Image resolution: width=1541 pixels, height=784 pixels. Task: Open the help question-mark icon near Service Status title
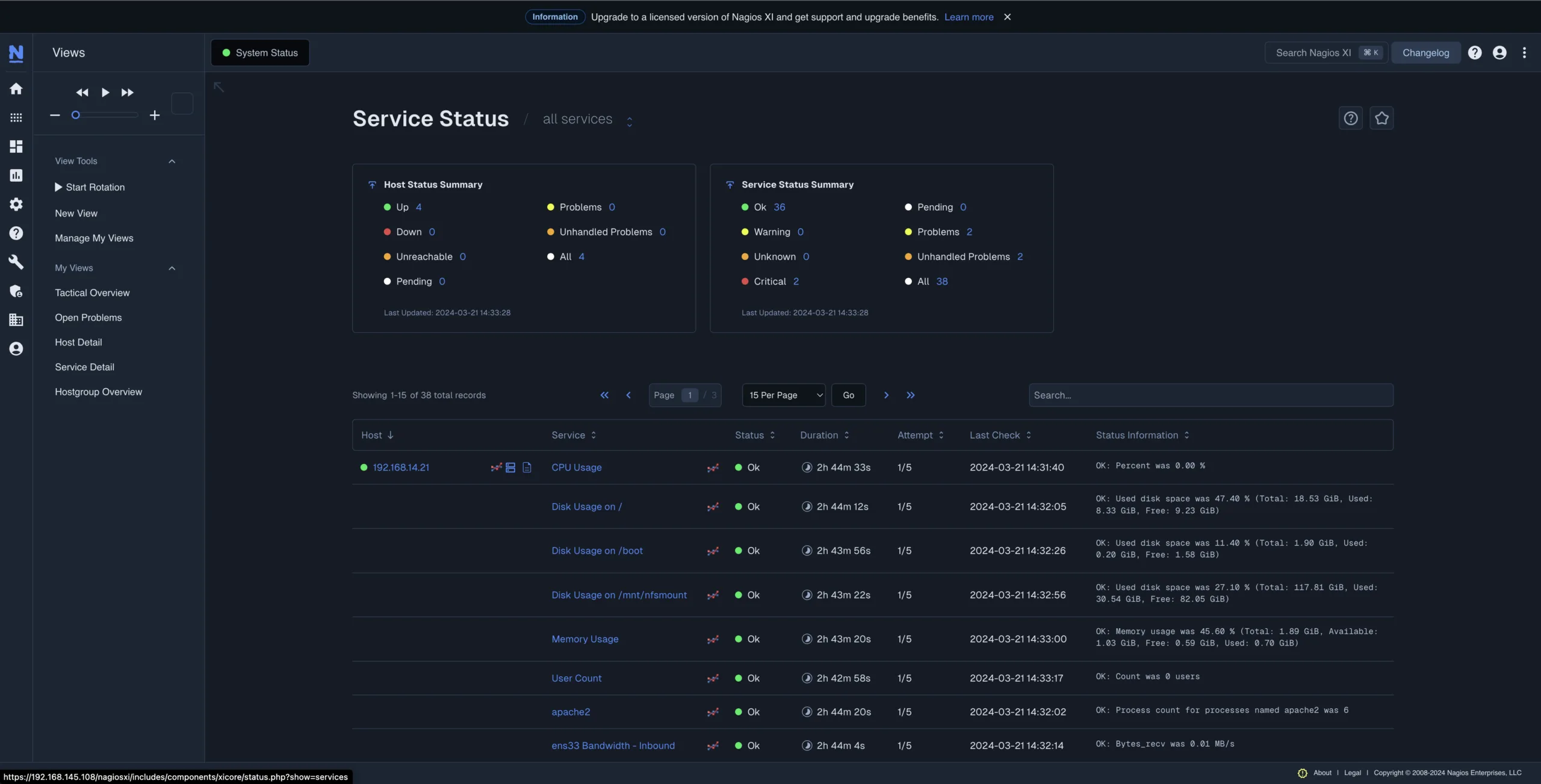[1351, 118]
